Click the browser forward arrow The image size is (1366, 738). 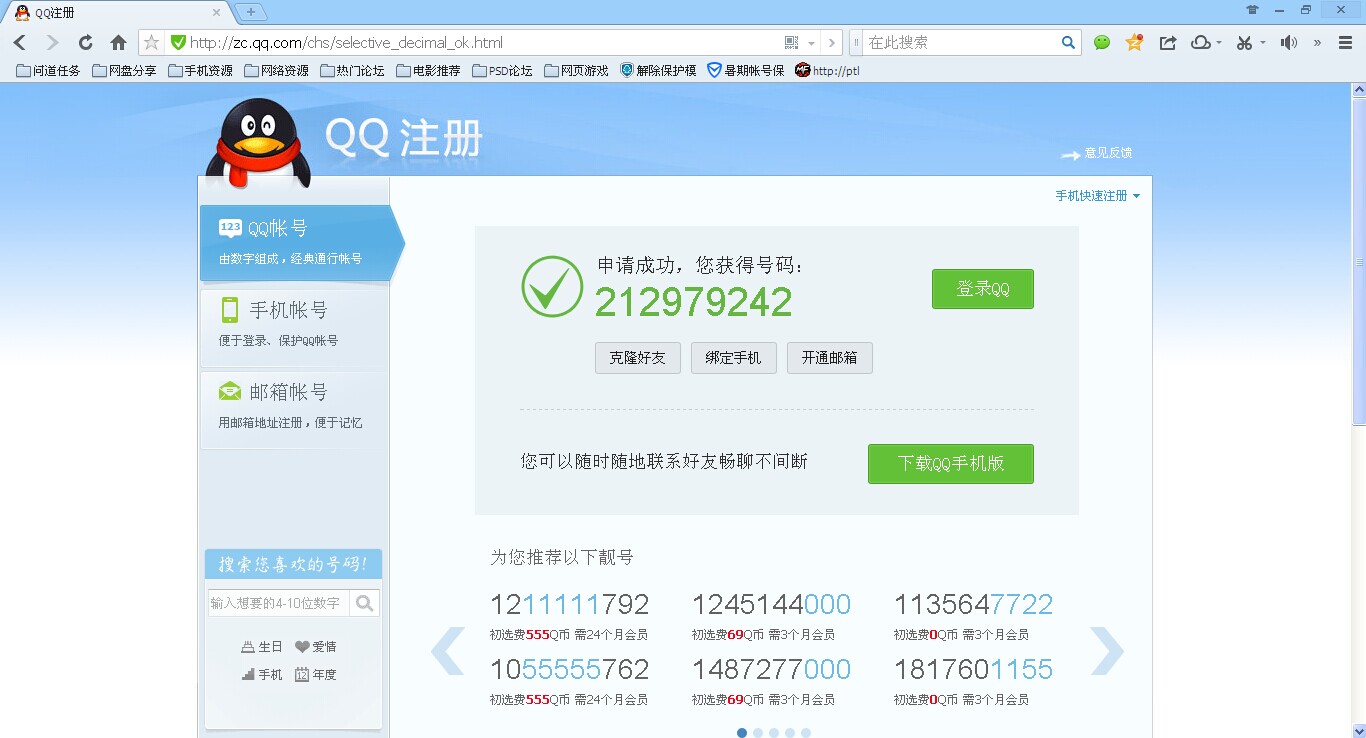tap(52, 42)
